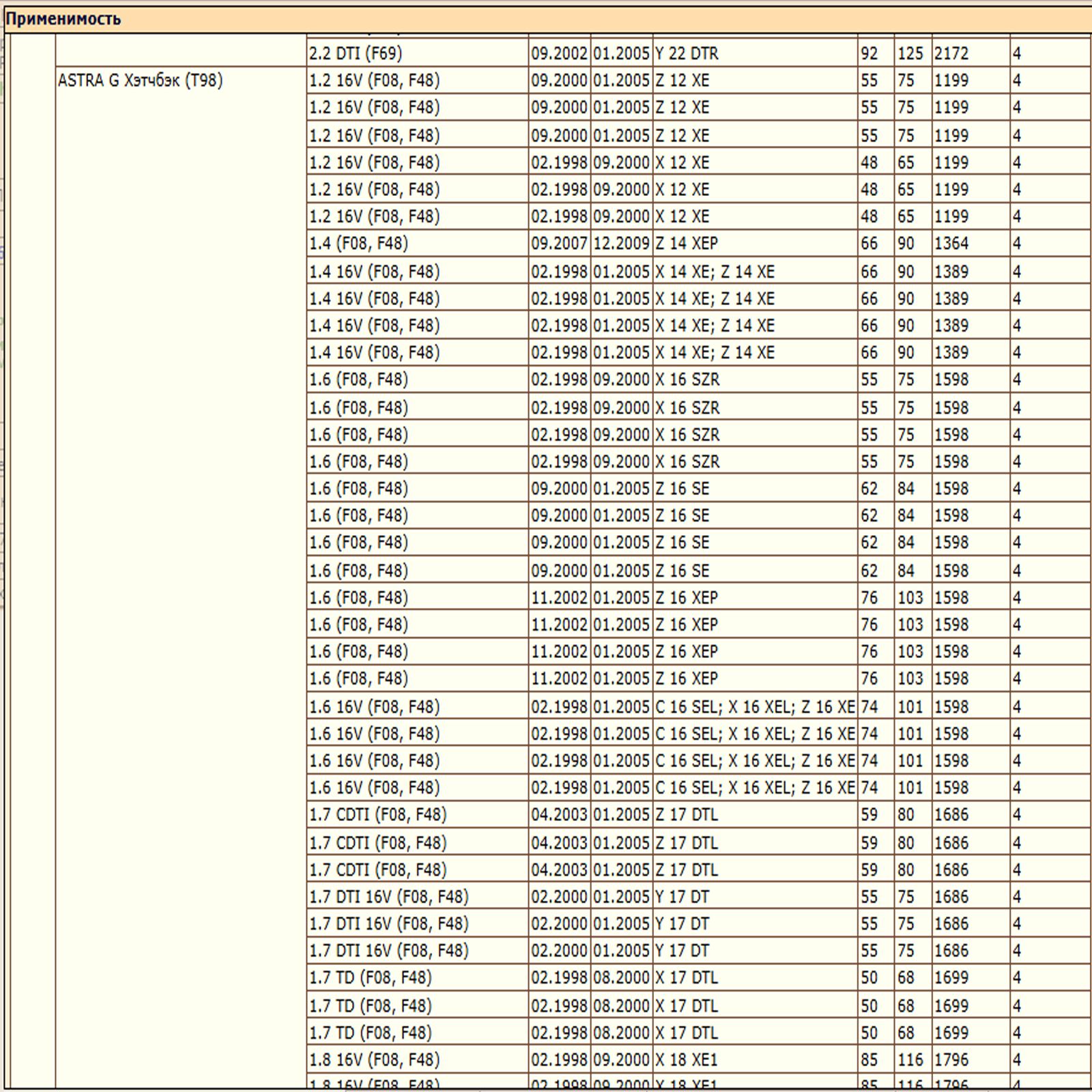Select the 1.4 (F08, F48) engine cell
The height and width of the screenshot is (1092, 1092).
pyautogui.click(x=418, y=244)
